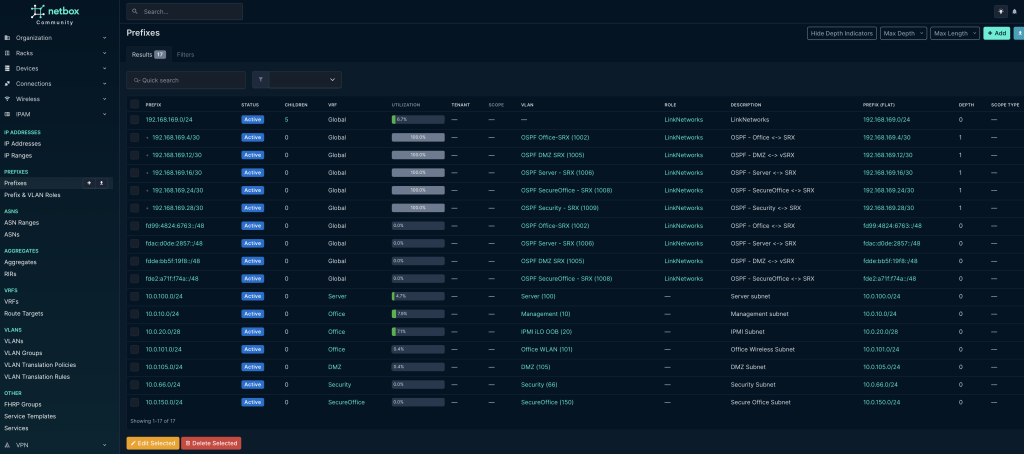1024x454 pixels.
Task: Click the add icon beside Prefixes in sidebar
Action: [87, 183]
